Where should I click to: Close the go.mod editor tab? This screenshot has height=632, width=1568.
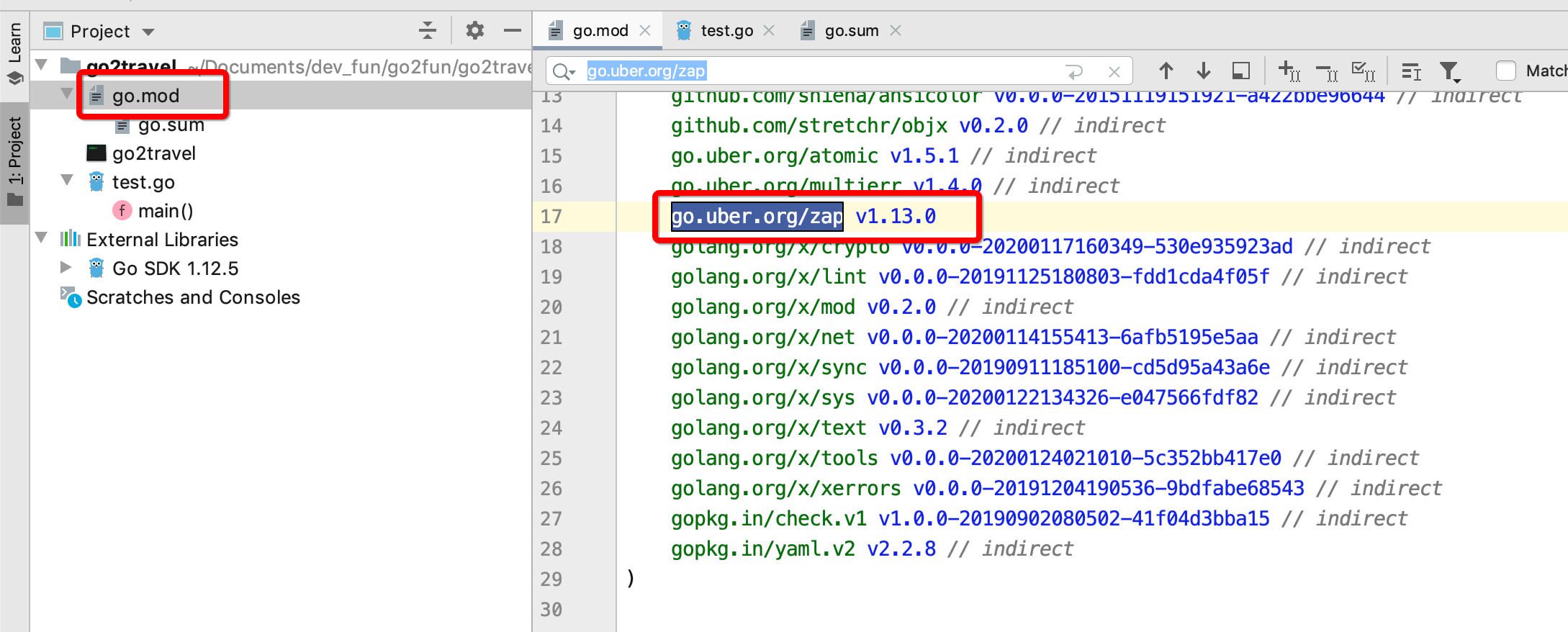645,30
